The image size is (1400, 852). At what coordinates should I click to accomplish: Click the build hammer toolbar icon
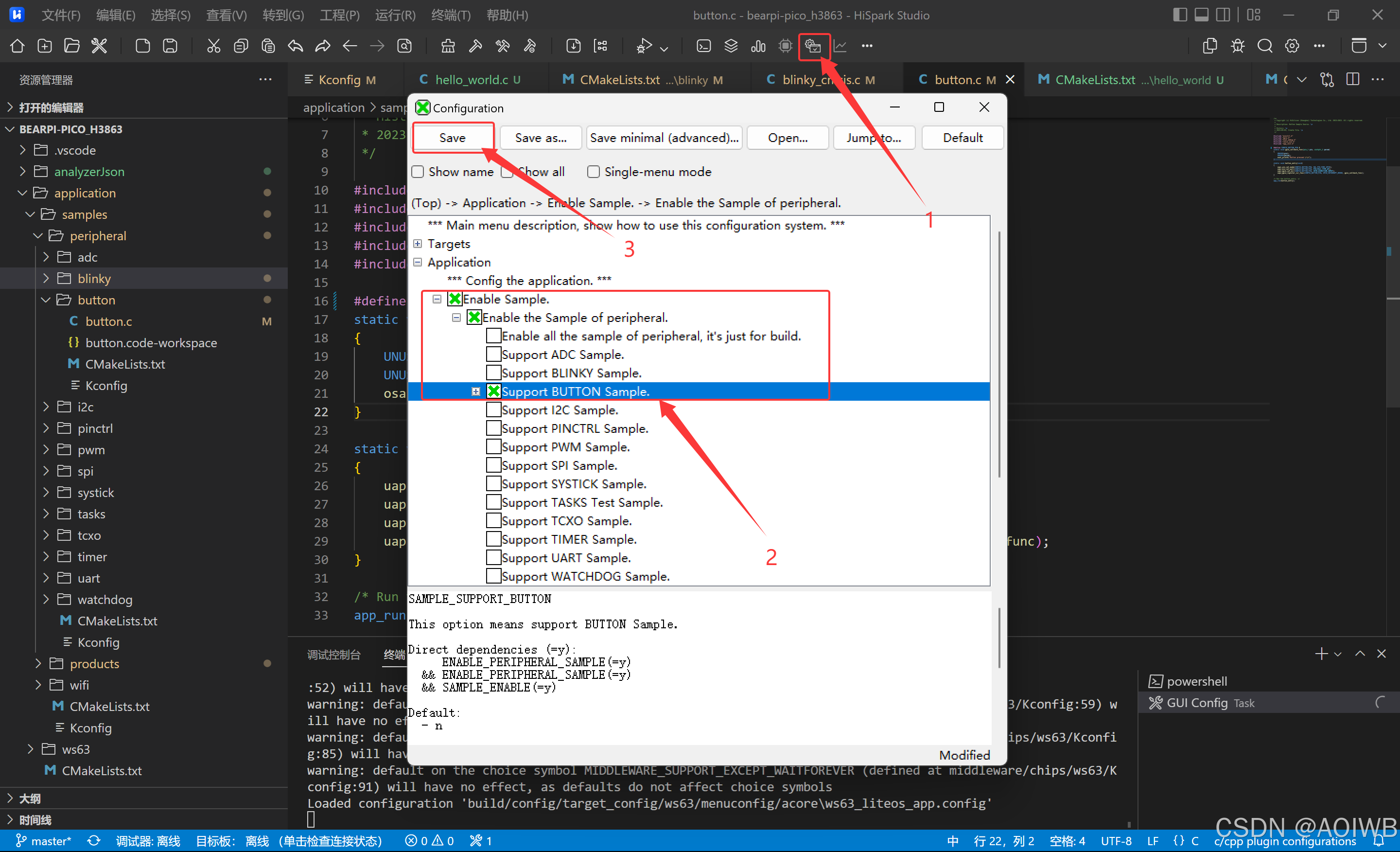click(x=475, y=46)
